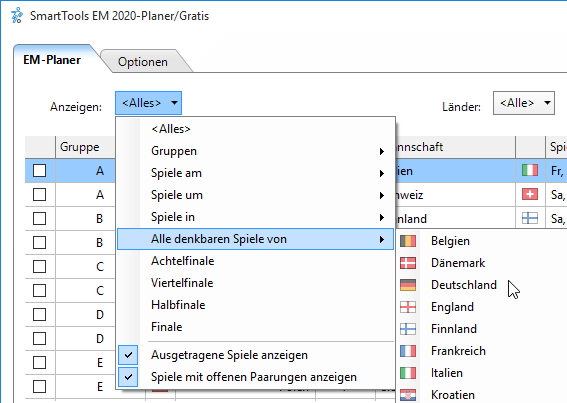Toggle Spiele mit offenen Paarungen anzeigen

pyautogui.click(x=255, y=377)
